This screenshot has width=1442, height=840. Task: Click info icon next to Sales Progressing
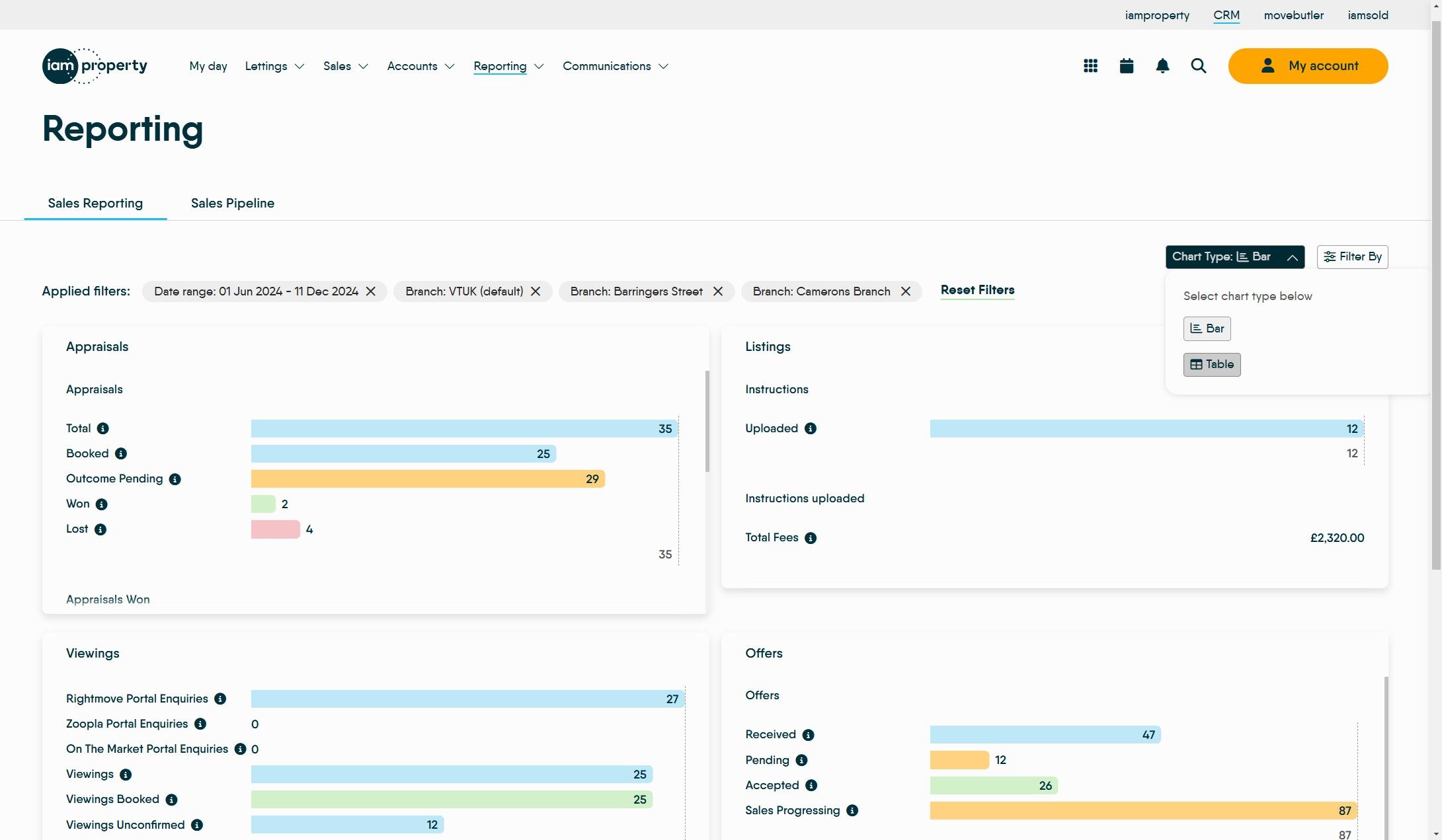click(852, 811)
